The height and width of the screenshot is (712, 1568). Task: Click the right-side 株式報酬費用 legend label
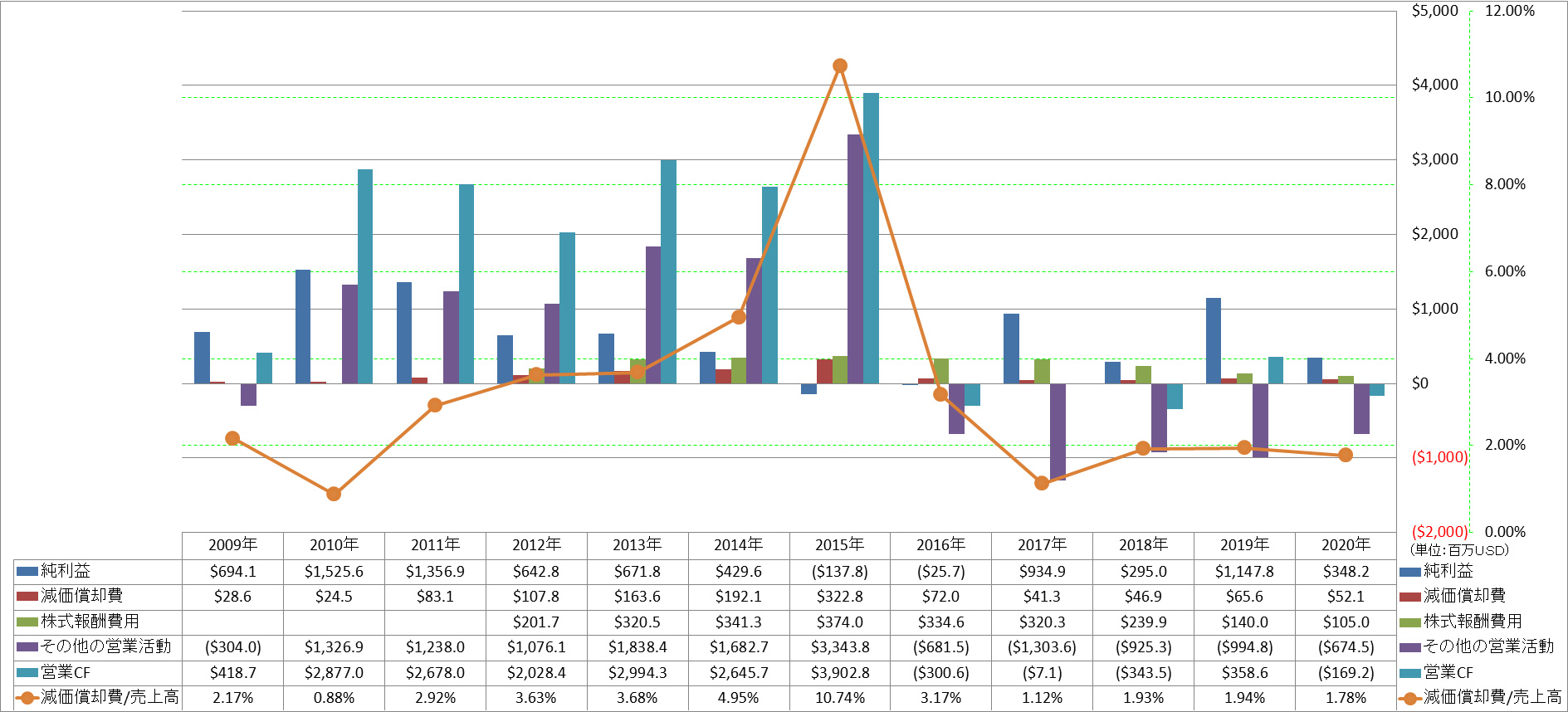[1473, 622]
